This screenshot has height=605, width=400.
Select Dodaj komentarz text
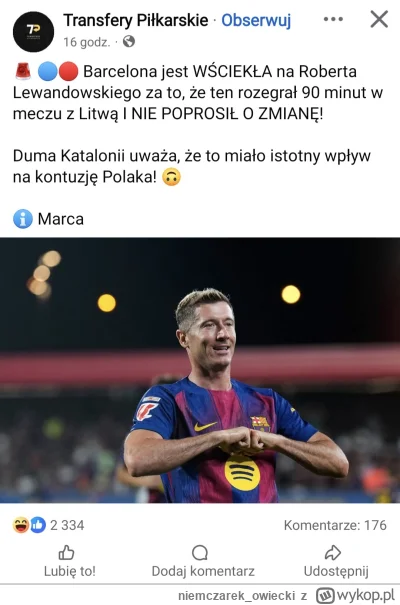(x=203, y=571)
